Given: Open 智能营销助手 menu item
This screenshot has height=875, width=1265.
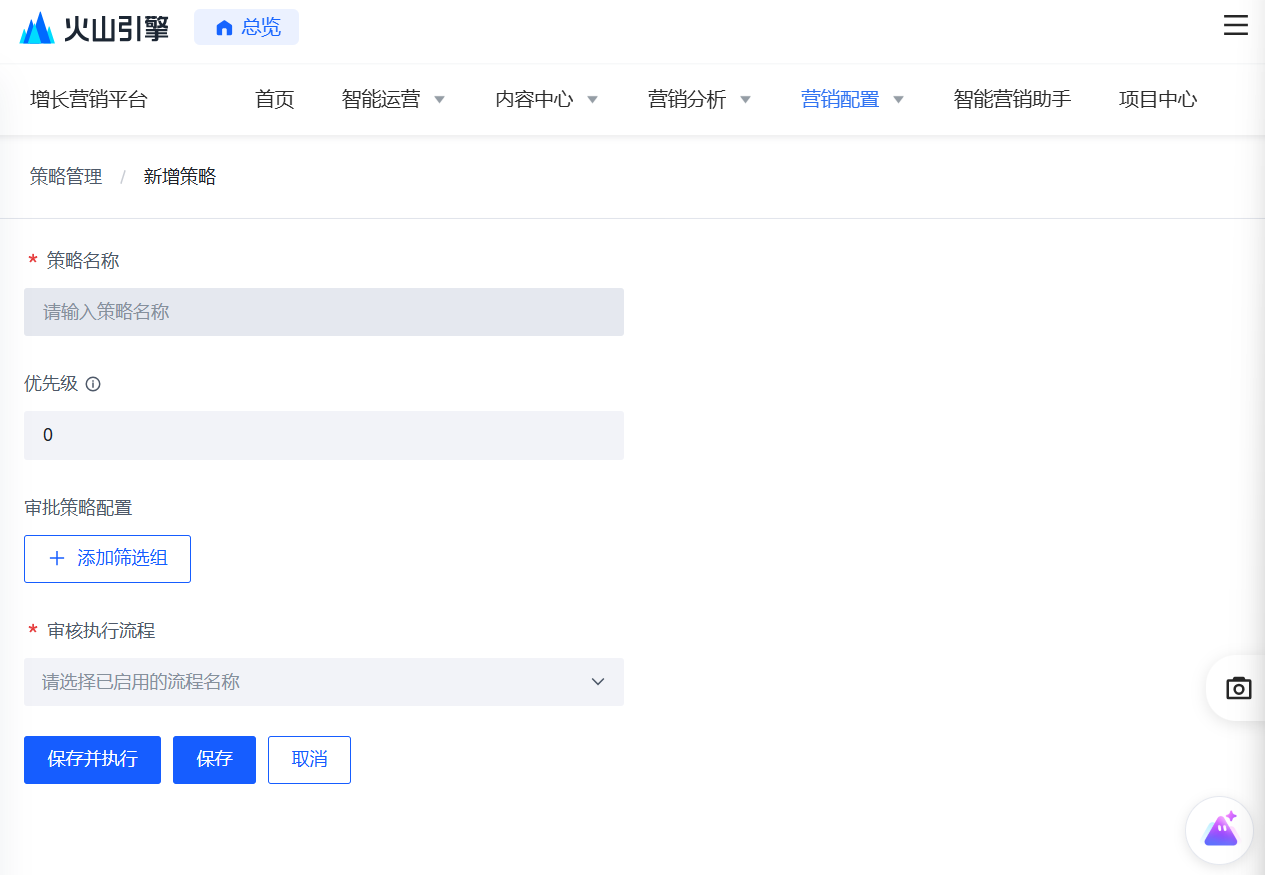Looking at the screenshot, I should [x=1012, y=100].
